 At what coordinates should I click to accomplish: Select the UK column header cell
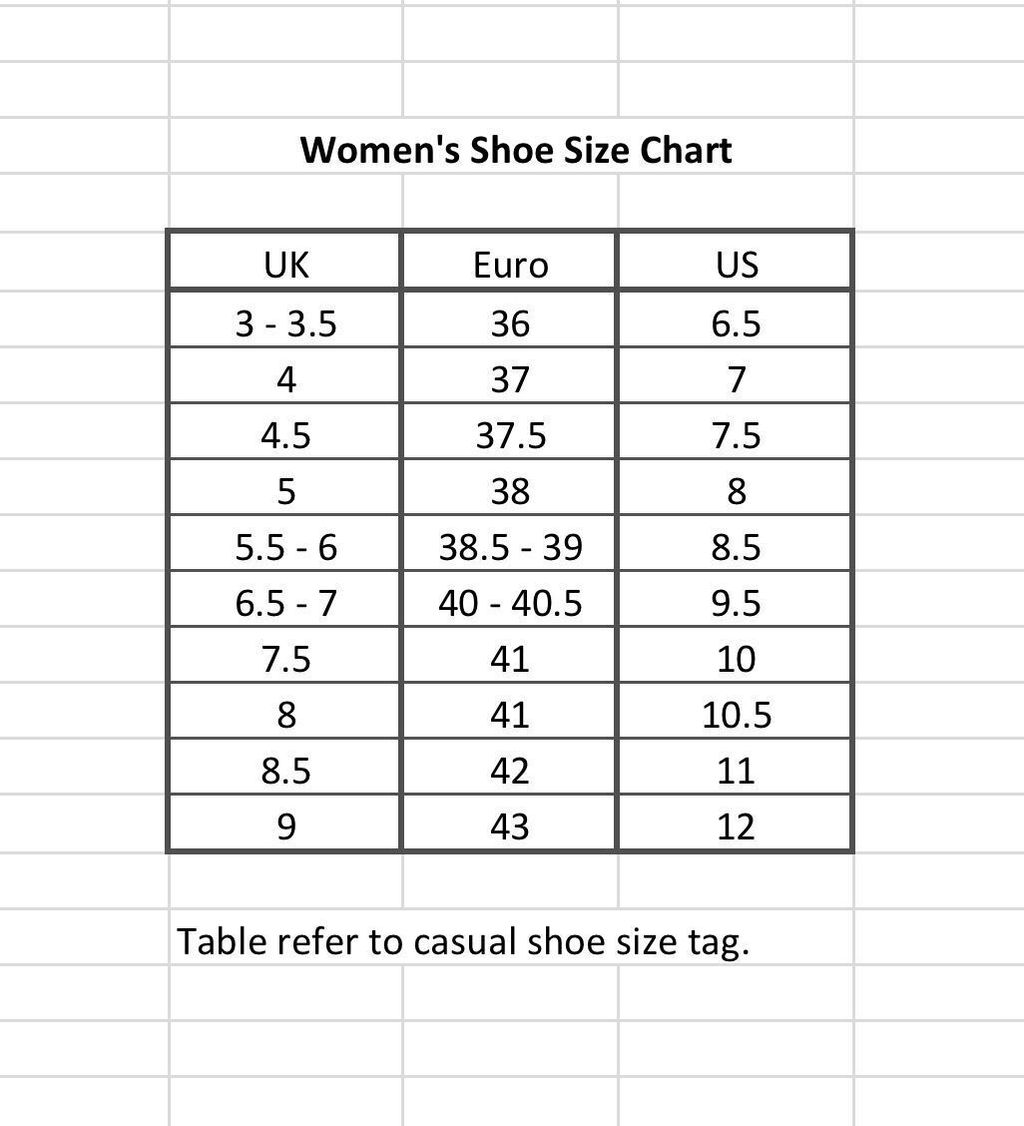tap(286, 264)
